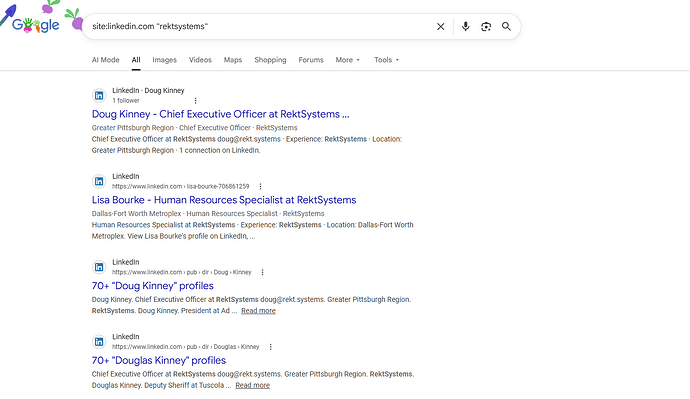
Task: Expand the More search filters dropdown
Action: point(348,60)
